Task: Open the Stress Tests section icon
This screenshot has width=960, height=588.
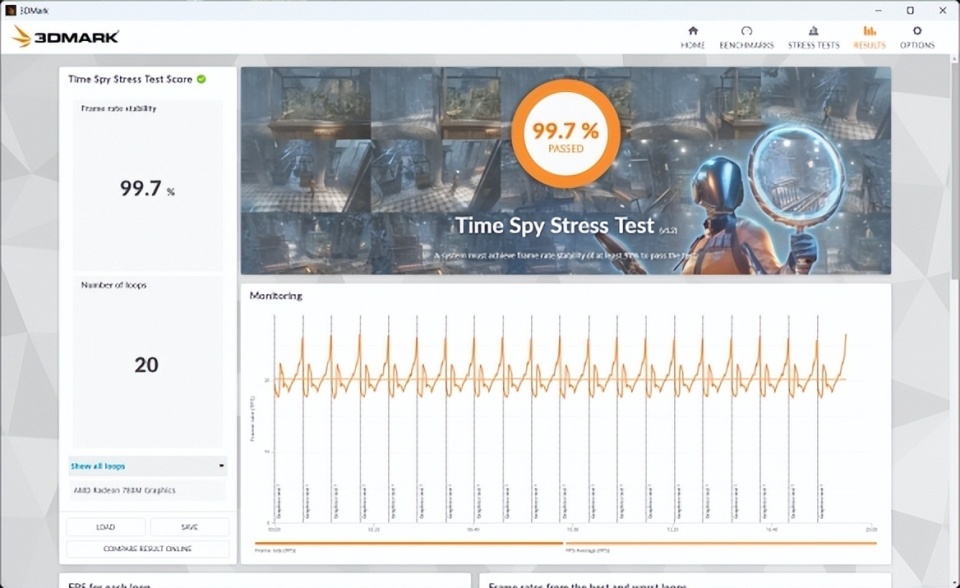Action: coord(813,32)
